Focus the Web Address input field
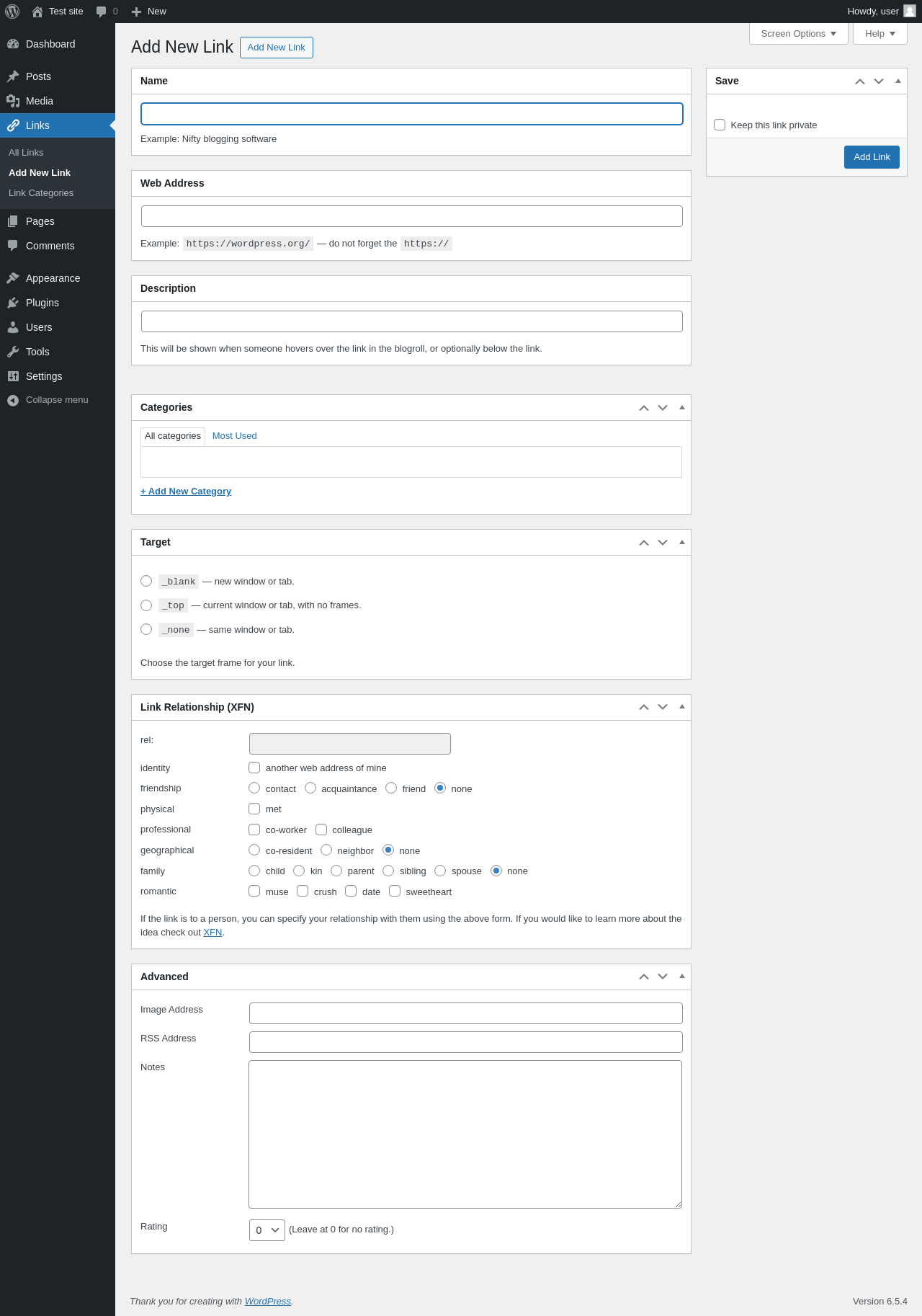Screen dimensions: 922x1316 412,216
